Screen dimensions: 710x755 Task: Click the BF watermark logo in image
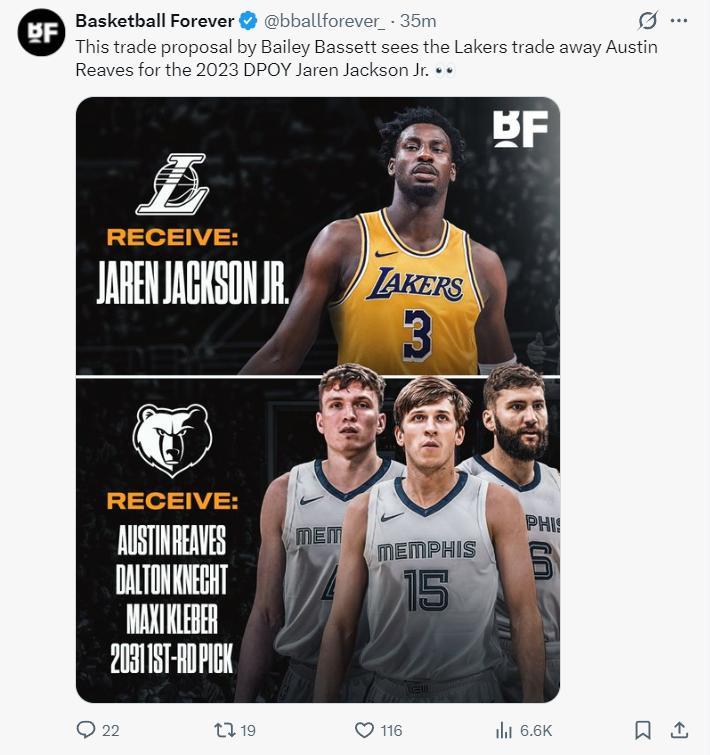(x=520, y=129)
